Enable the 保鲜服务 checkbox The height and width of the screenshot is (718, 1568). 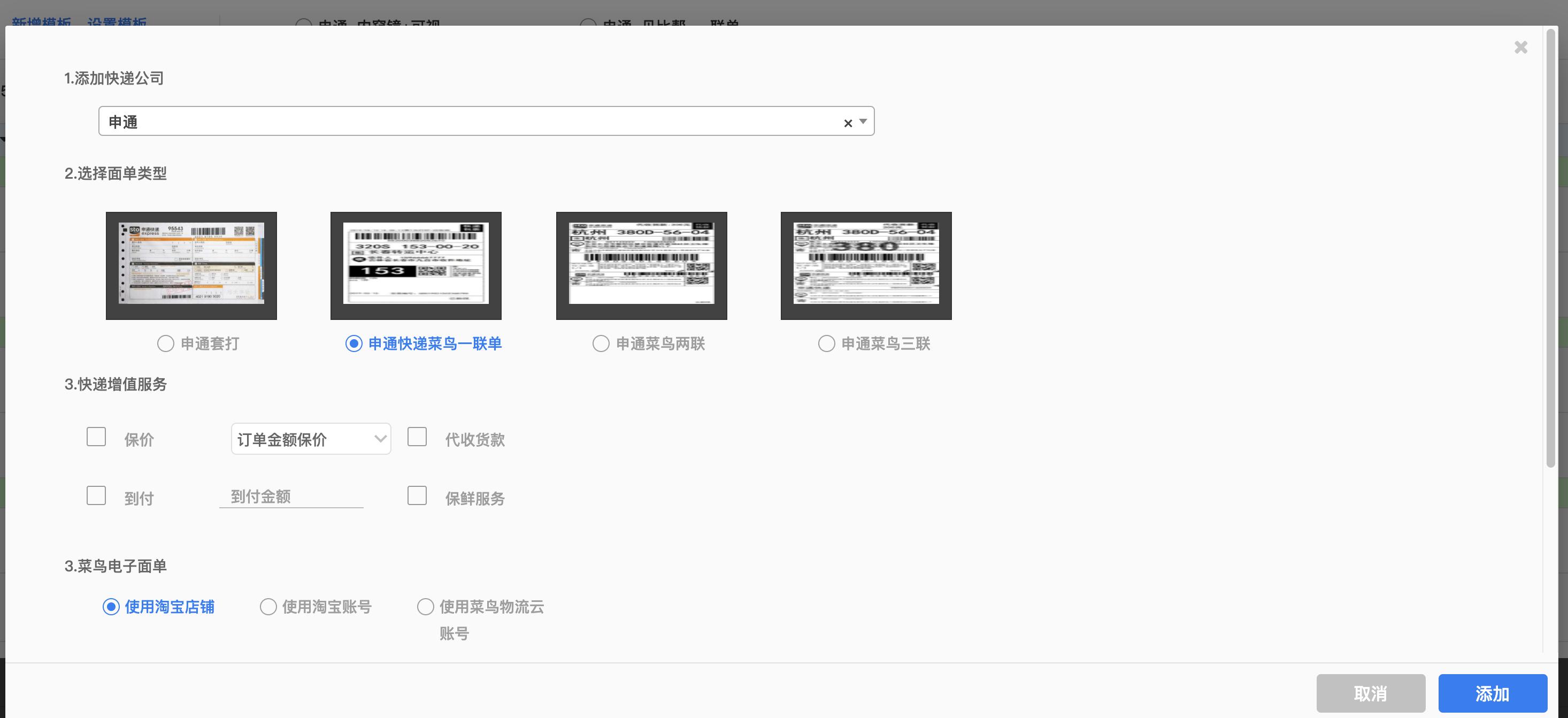point(417,495)
